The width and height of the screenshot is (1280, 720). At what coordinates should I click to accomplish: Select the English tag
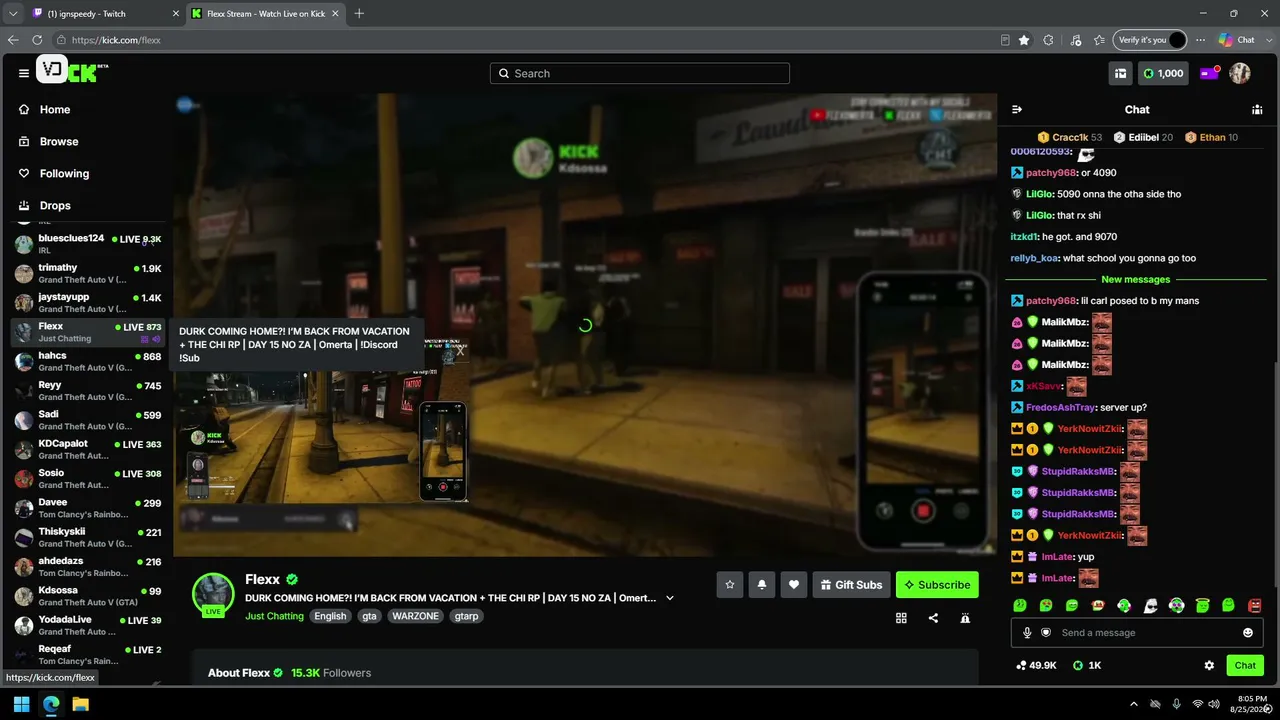coord(330,616)
